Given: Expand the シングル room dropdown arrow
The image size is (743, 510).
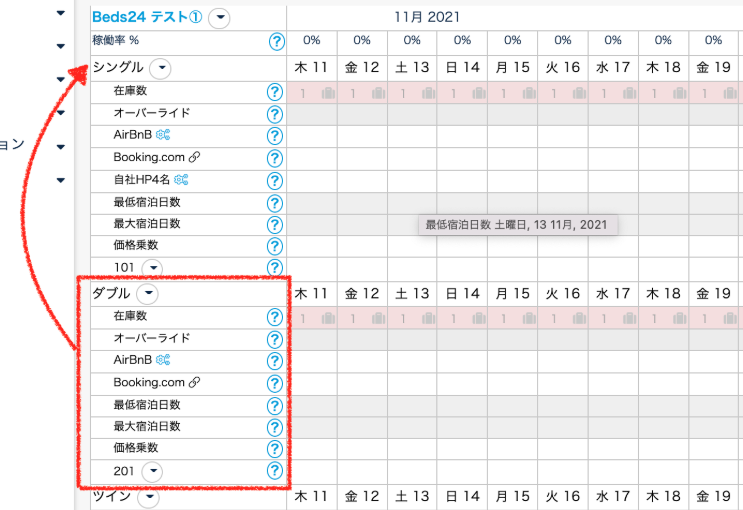Looking at the screenshot, I should click(x=160, y=68).
